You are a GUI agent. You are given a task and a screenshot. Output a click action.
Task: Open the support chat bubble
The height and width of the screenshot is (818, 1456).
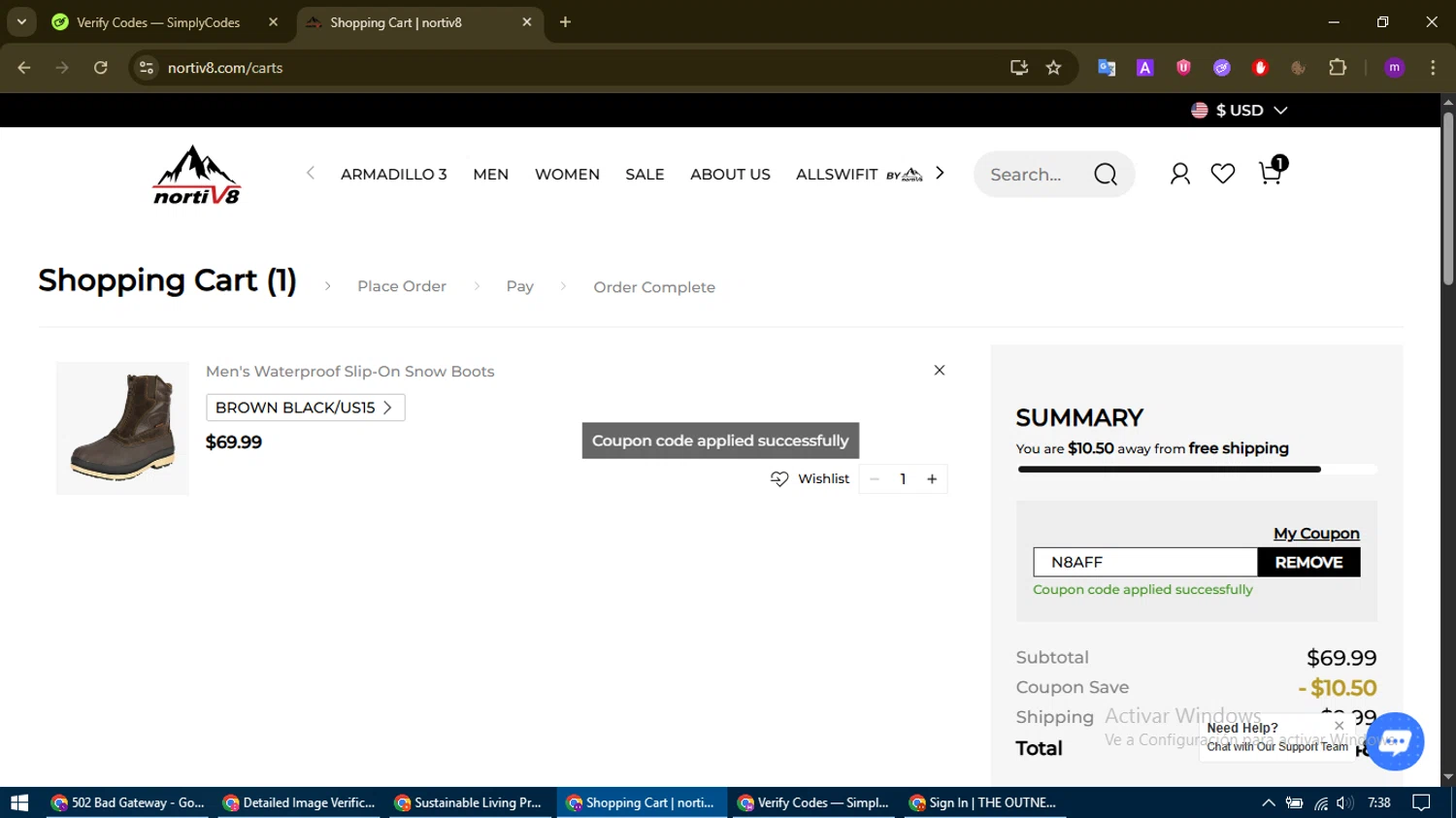1395,741
